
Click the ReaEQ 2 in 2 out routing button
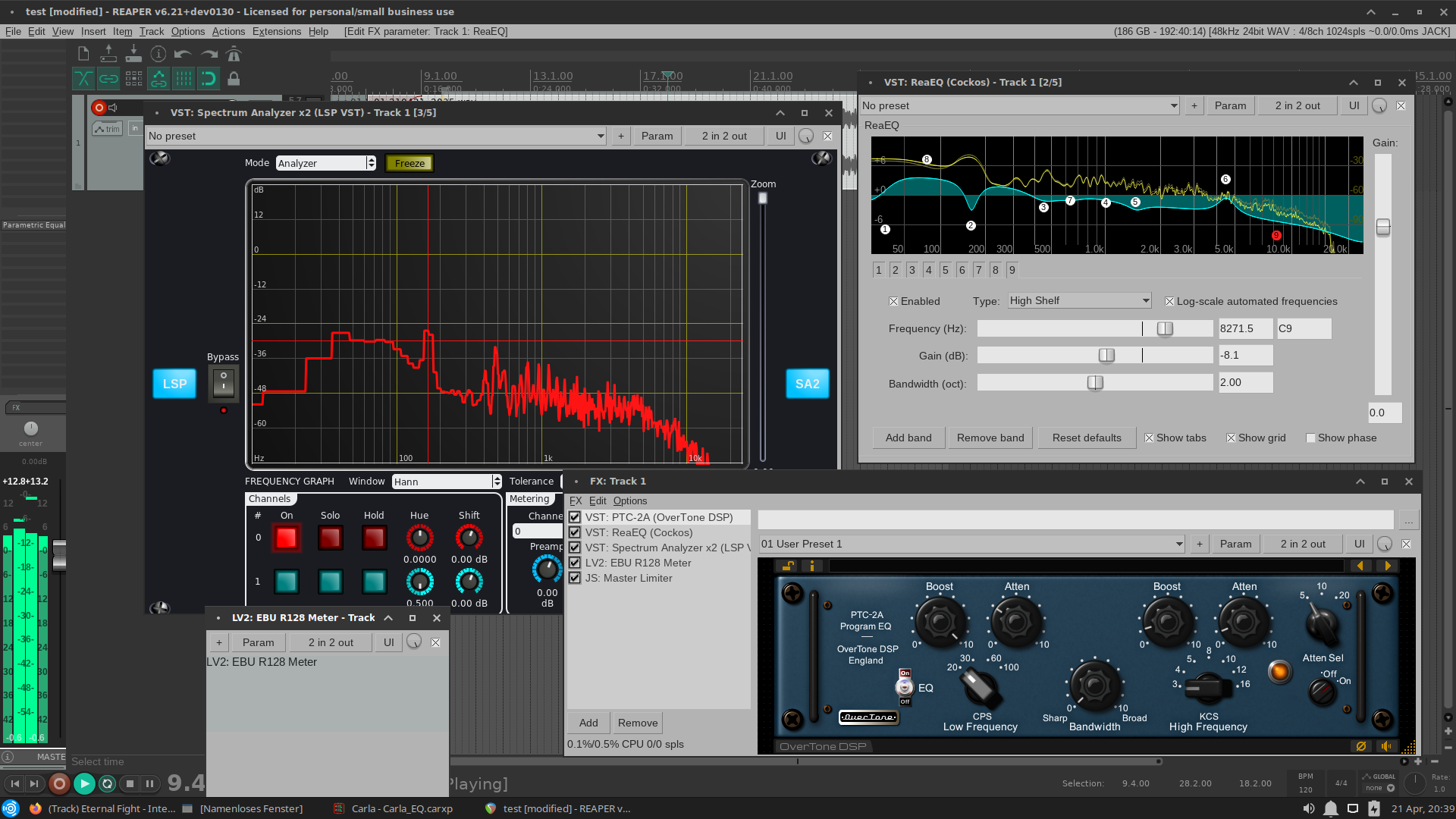pos(1297,105)
